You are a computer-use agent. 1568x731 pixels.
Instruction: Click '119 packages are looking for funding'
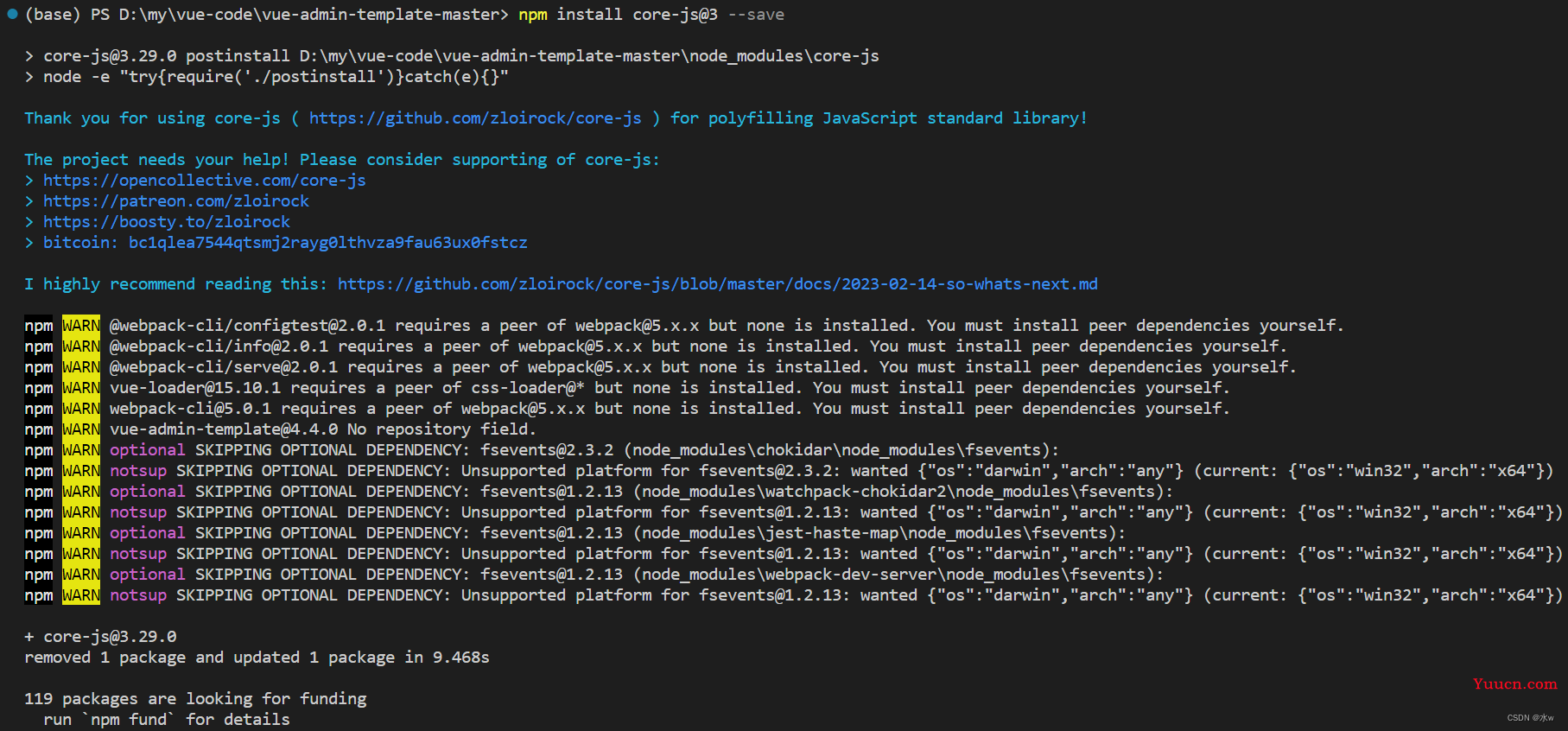tap(195, 699)
